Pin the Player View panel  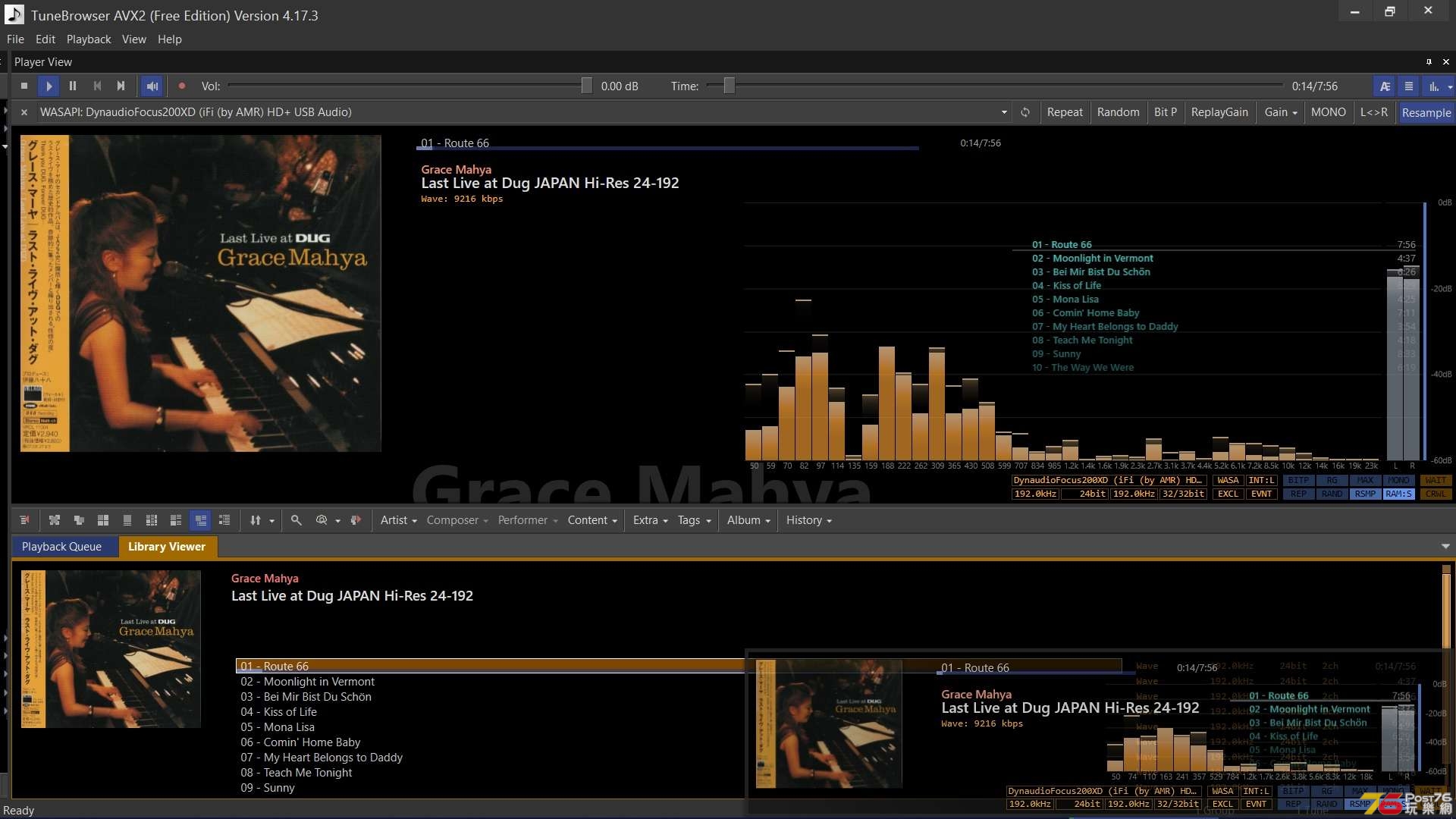(x=1429, y=62)
